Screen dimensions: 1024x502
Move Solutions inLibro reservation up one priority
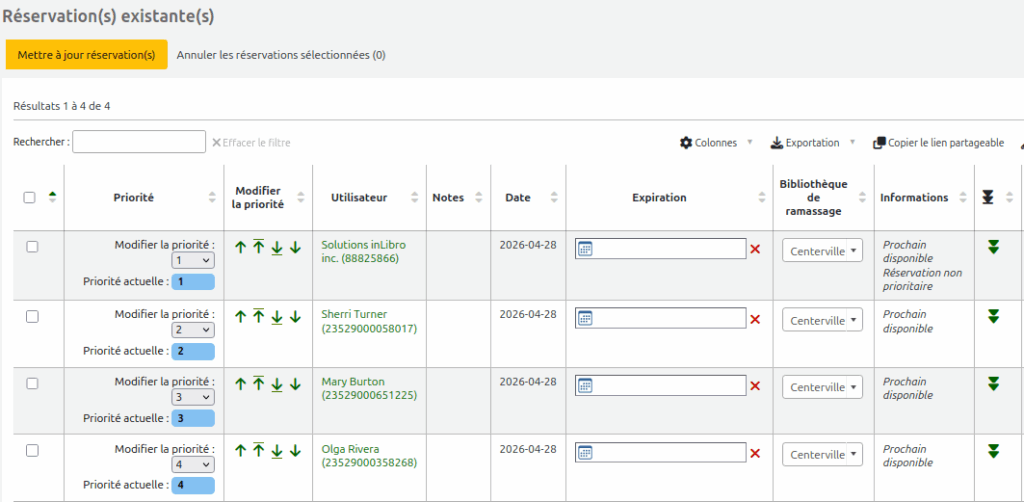tap(240, 248)
